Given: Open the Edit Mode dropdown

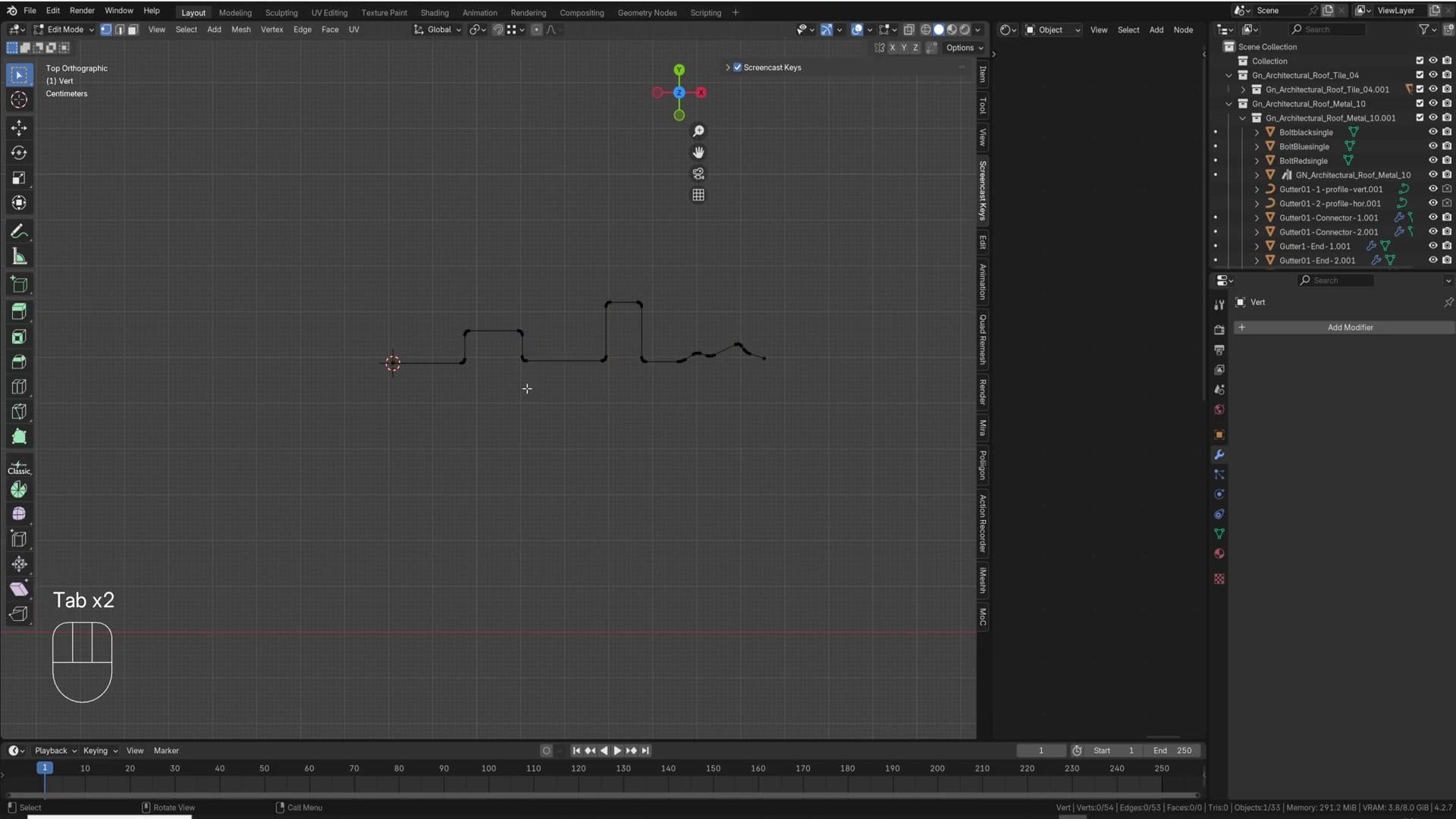Looking at the screenshot, I should pos(64,30).
